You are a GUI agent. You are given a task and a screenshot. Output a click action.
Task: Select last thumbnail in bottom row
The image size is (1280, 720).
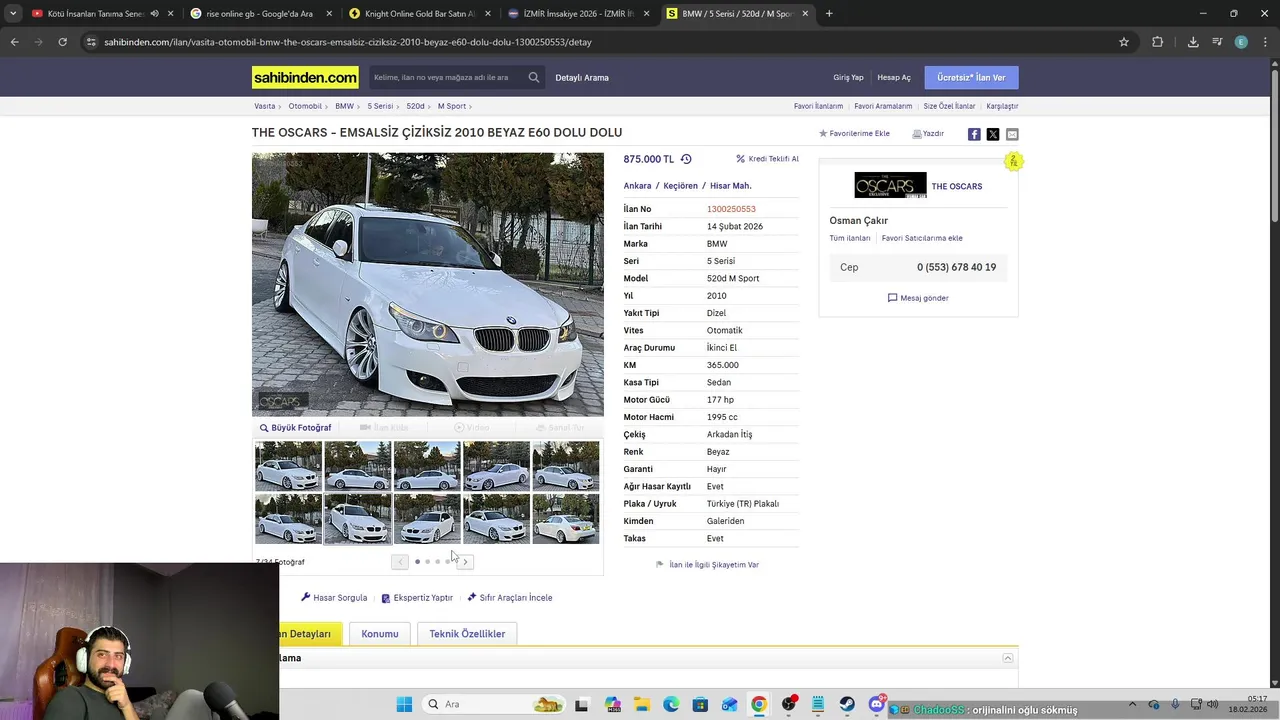point(566,519)
